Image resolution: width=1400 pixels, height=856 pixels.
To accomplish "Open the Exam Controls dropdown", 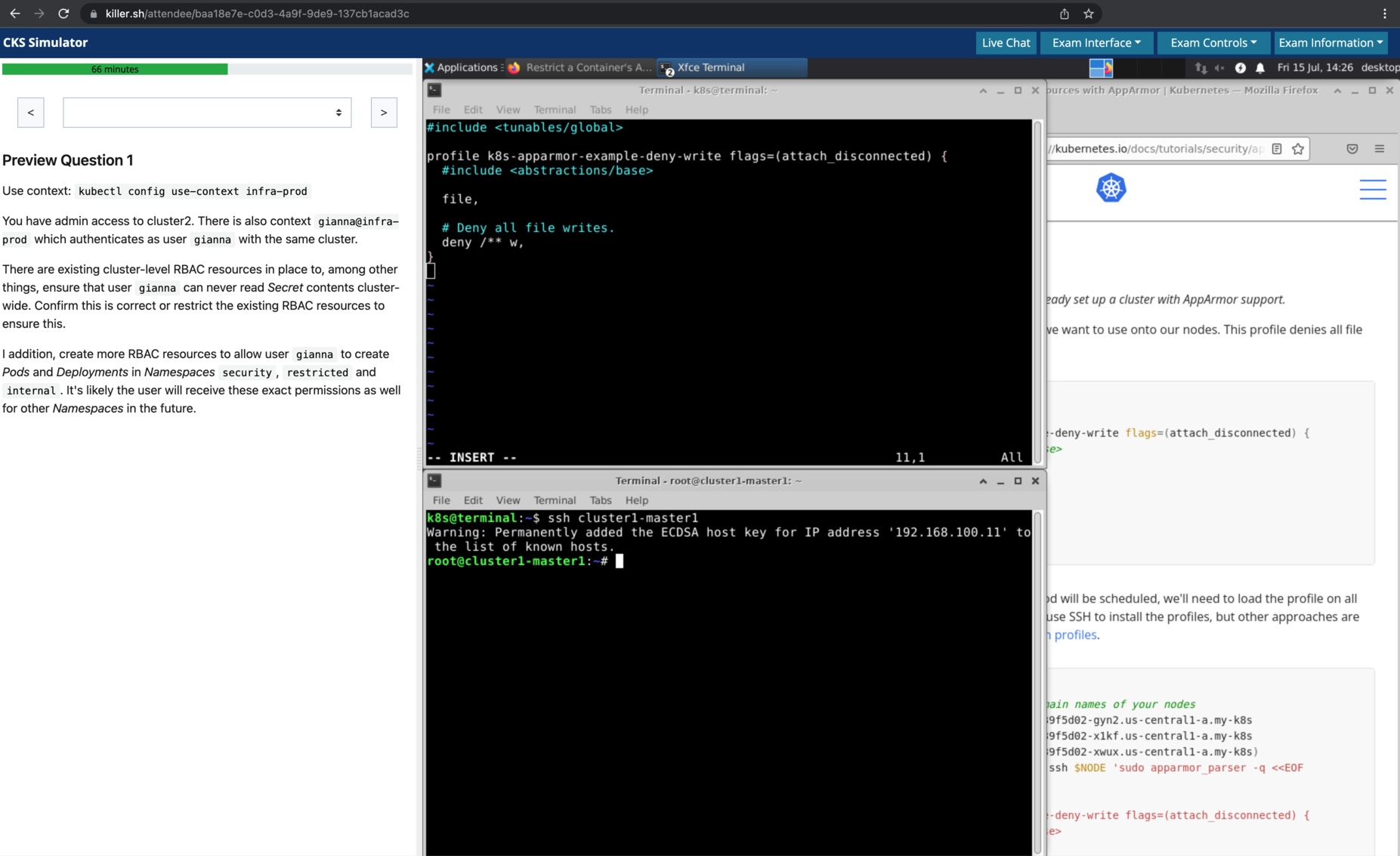I will (x=1213, y=43).
